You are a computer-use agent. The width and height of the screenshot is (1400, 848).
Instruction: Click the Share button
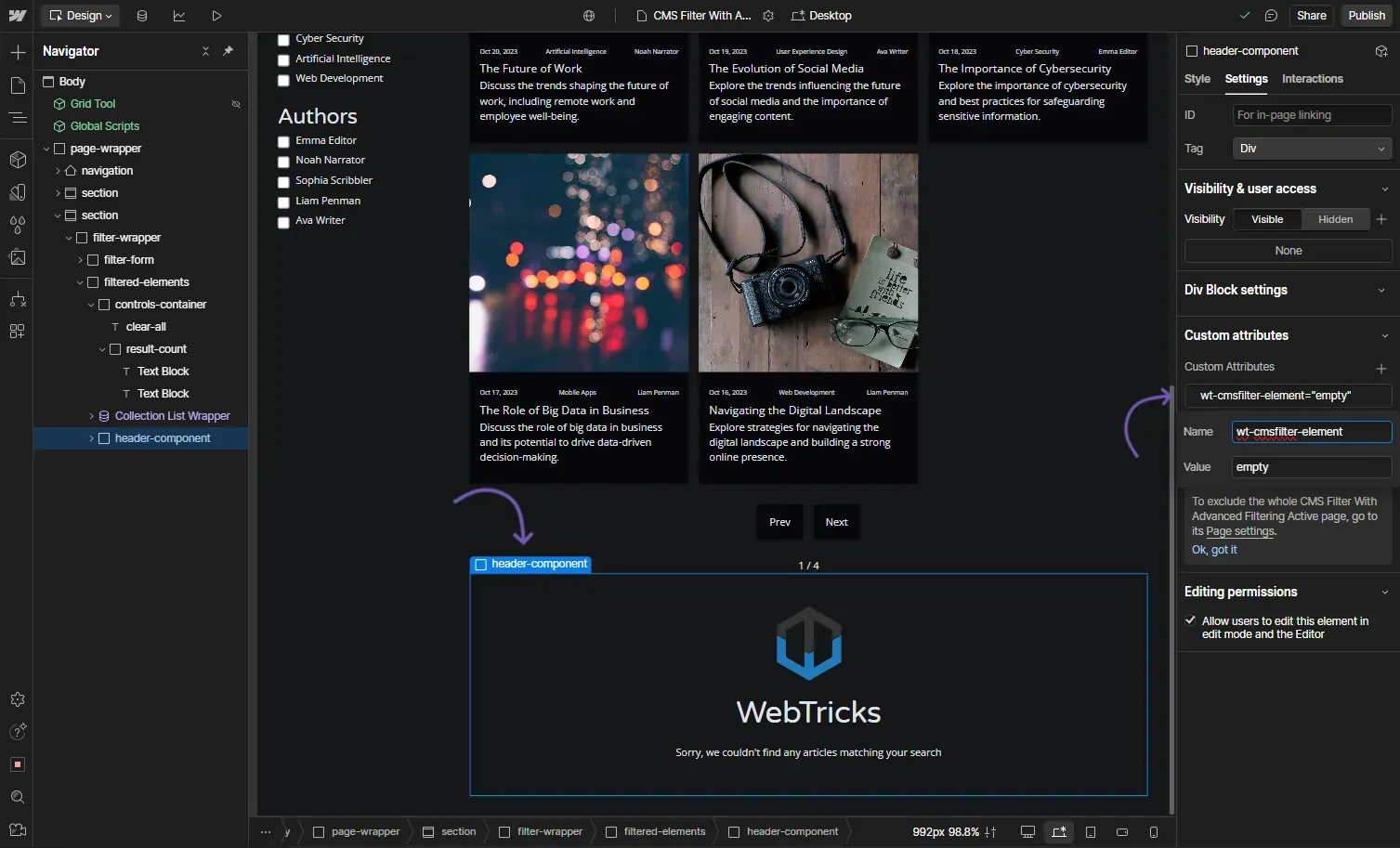(x=1311, y=16)
